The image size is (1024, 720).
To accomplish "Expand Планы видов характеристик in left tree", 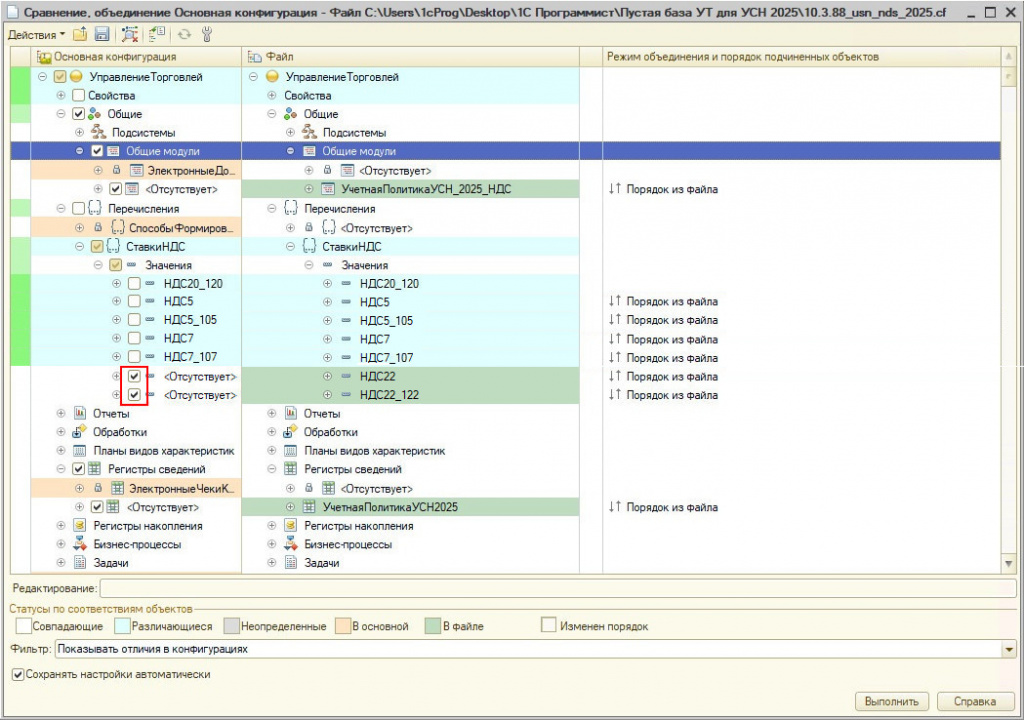I will [61, 451].
